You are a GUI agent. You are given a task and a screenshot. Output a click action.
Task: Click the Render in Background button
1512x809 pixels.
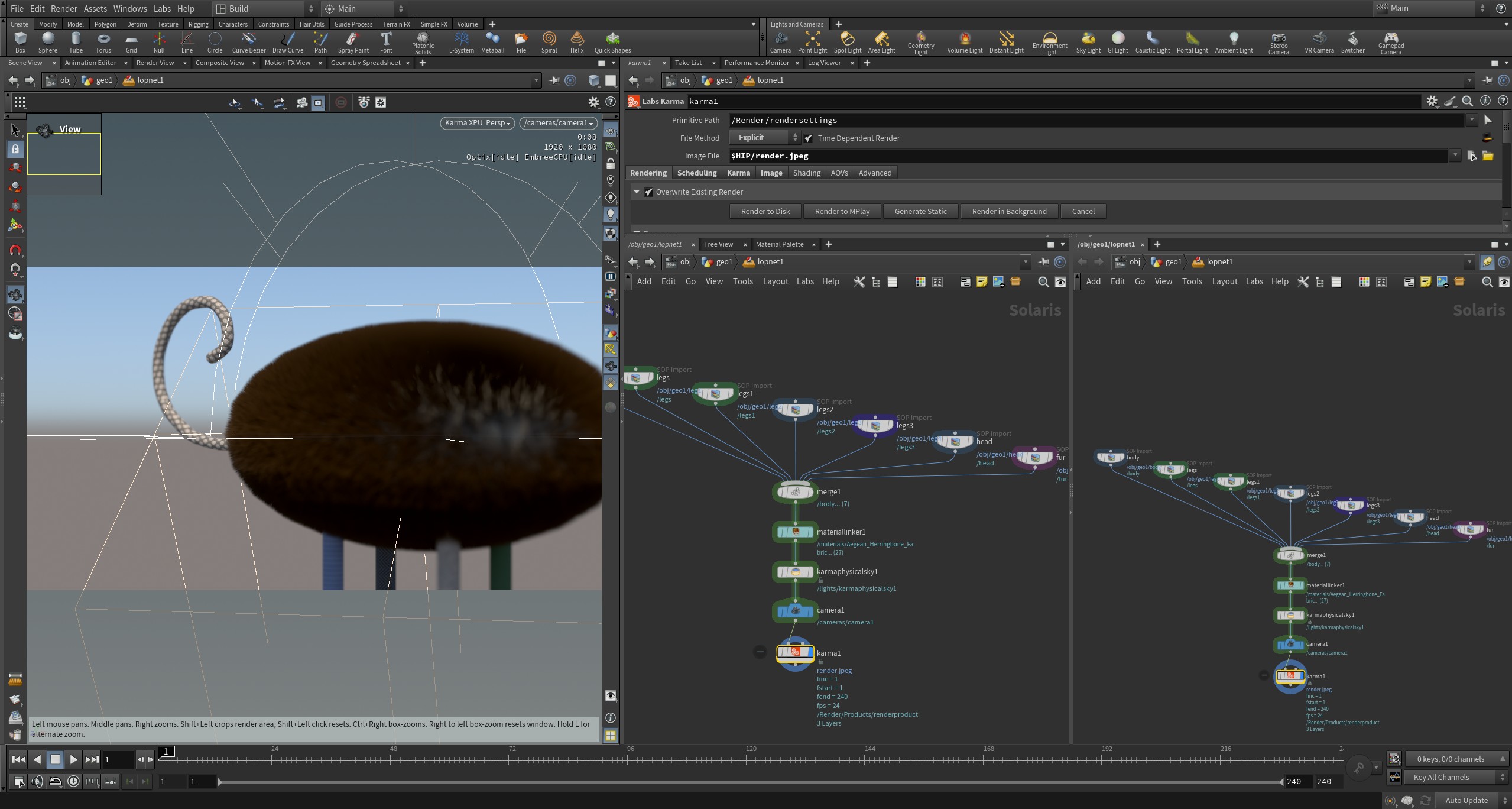pyautogui.click(x=1009, y=212)
